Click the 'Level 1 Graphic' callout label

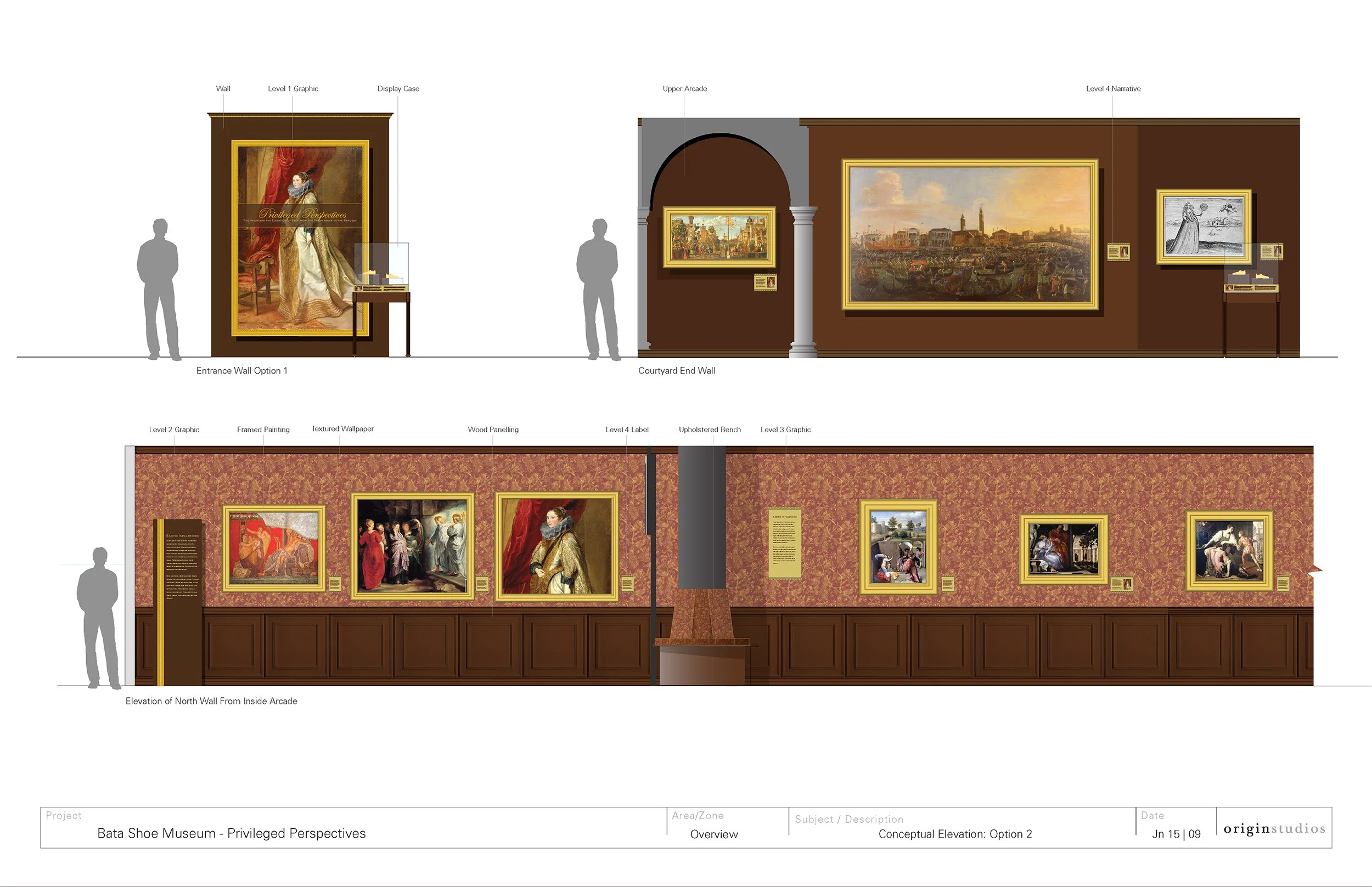tap(293, 89)
